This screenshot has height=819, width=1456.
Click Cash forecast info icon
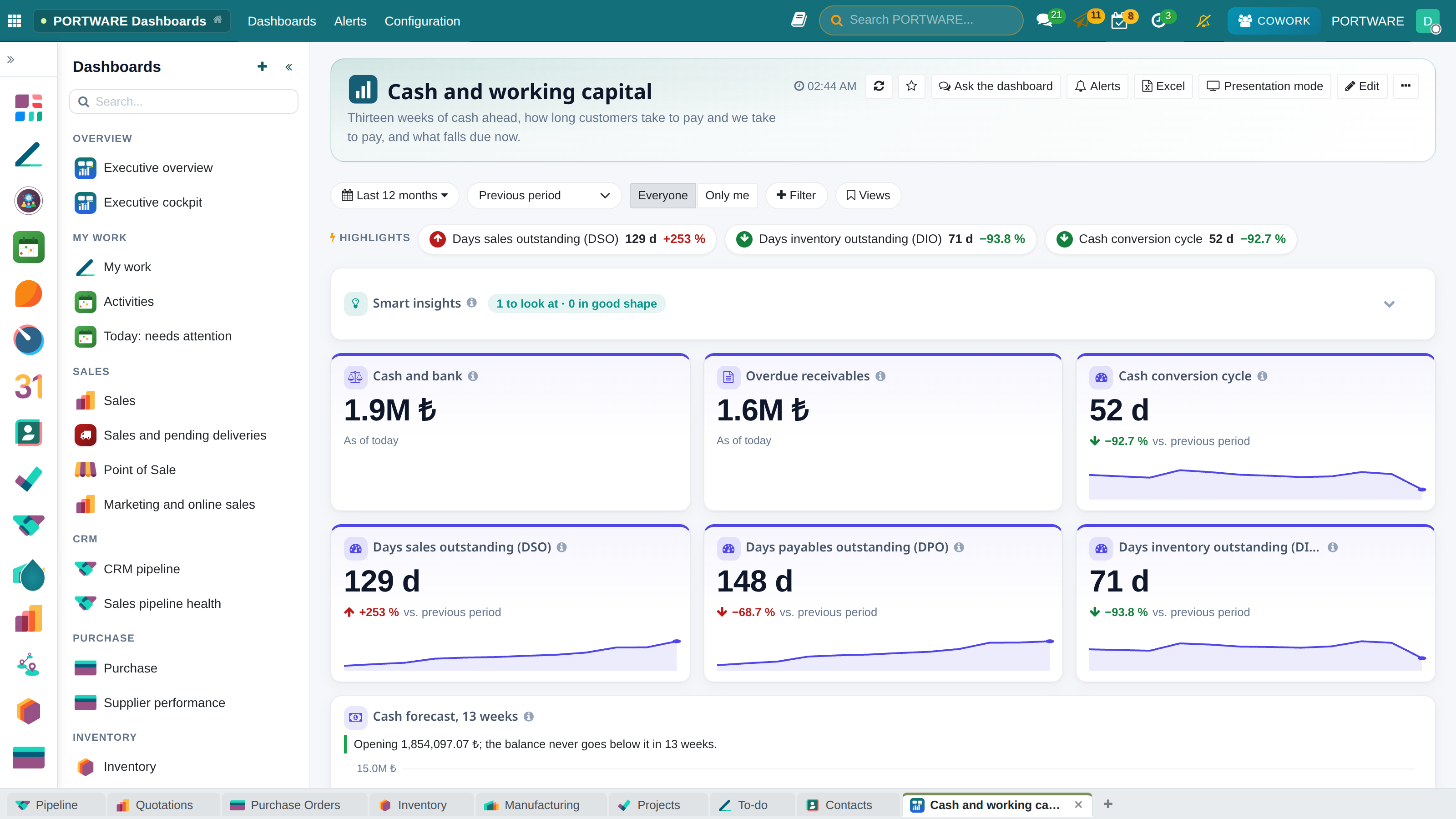pyautogui.click(x=528, y=717)
